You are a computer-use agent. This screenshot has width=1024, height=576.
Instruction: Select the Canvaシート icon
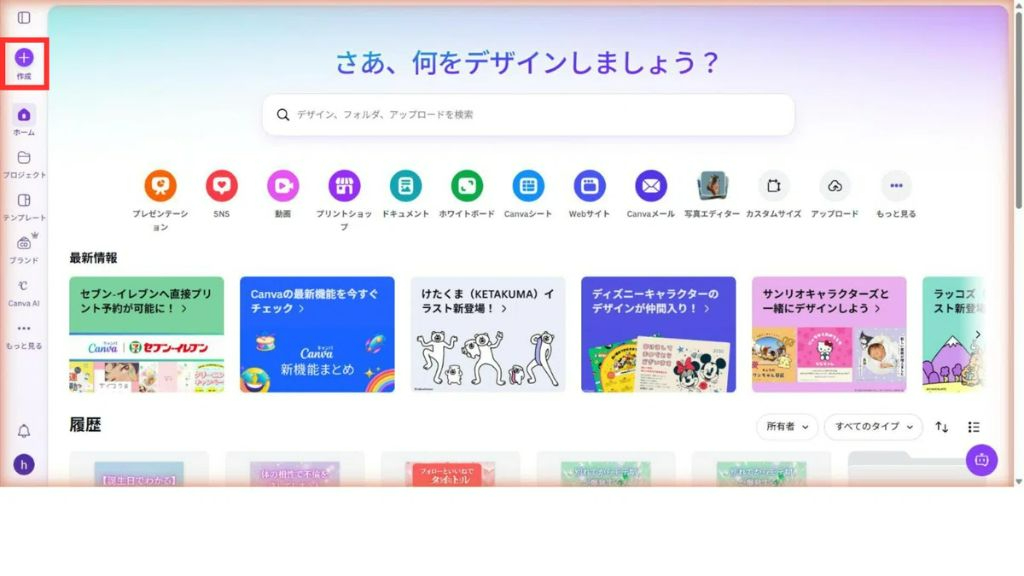click(x=528, y=186)
